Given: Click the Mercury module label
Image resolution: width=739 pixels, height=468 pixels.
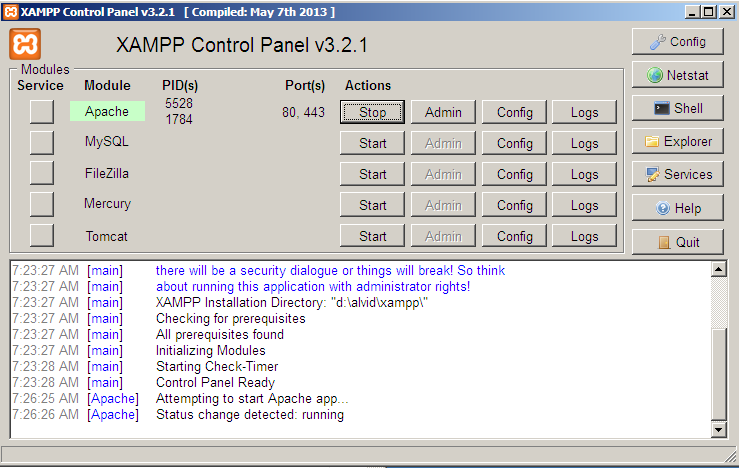Looking at the screenshot, I should pyautogui.click(x=107, y=204).
